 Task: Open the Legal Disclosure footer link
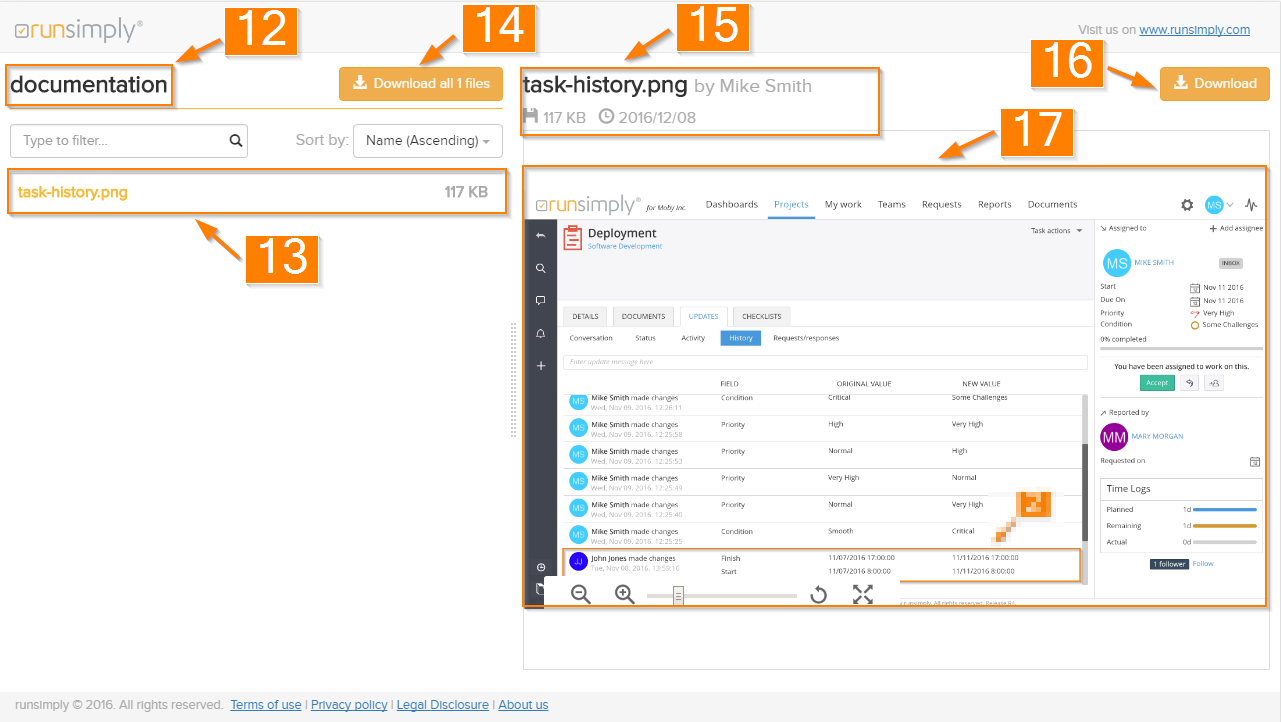pyautogui.click(x=442, y=705)
